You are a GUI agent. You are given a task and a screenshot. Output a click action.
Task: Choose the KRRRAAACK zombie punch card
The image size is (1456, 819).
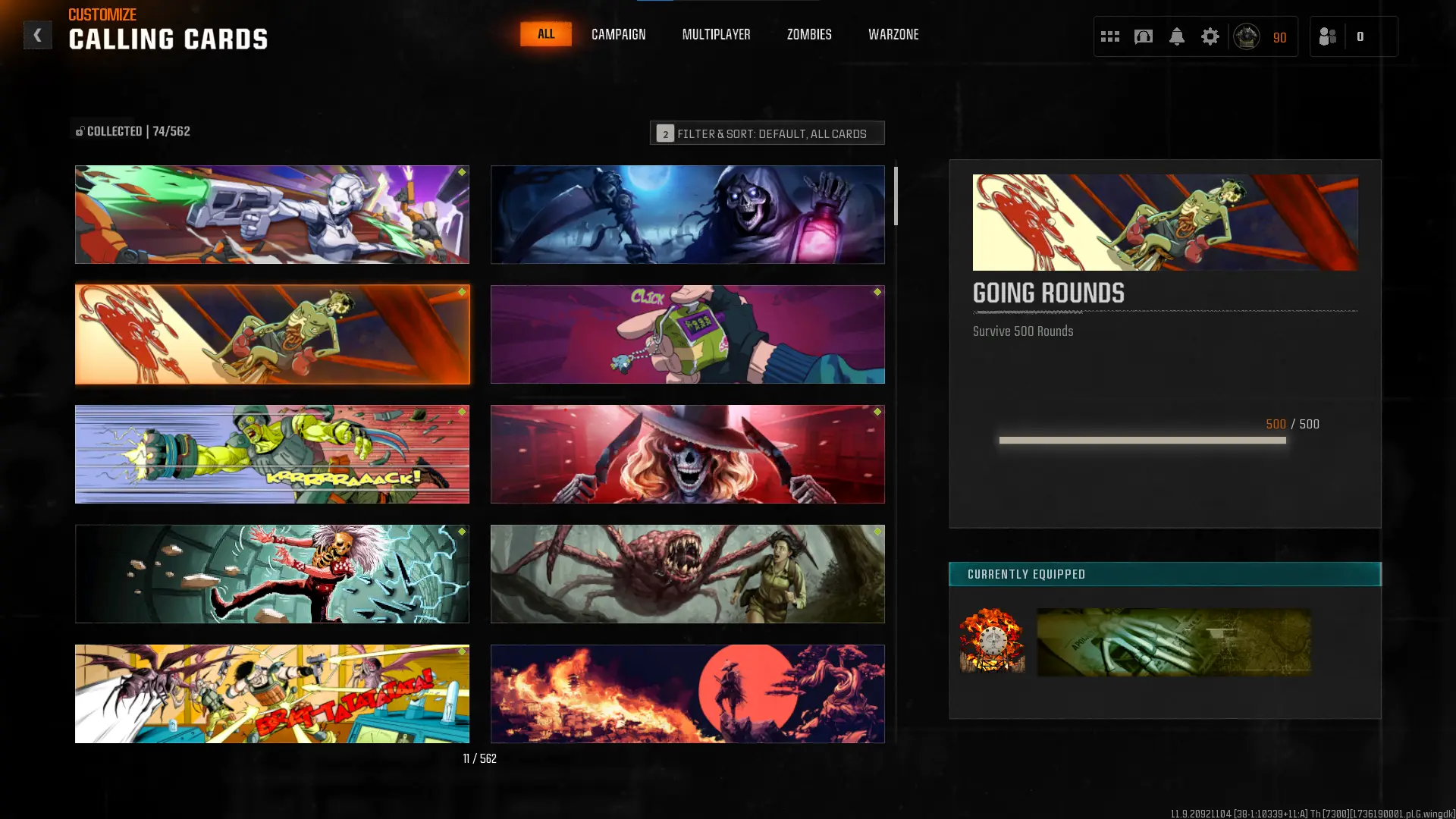[x=271, y=454]
